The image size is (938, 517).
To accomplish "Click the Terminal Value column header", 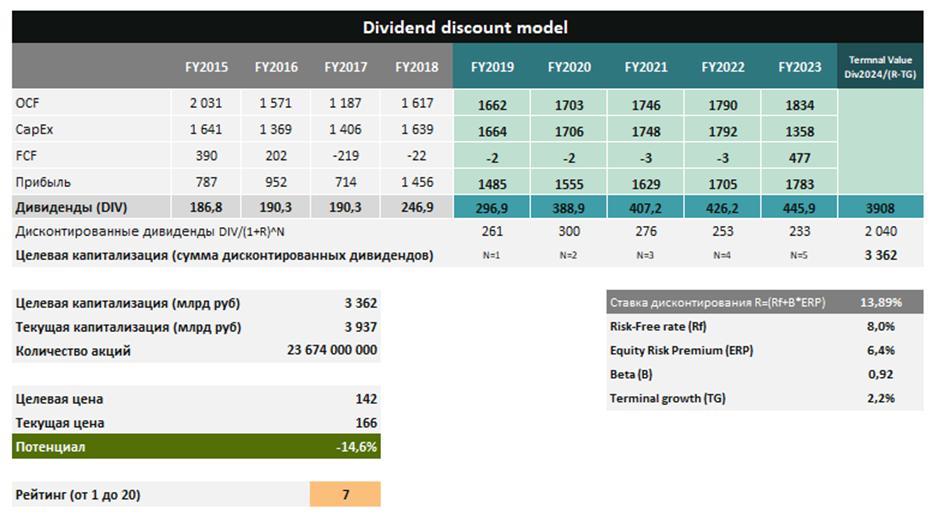I will [880, 68].
